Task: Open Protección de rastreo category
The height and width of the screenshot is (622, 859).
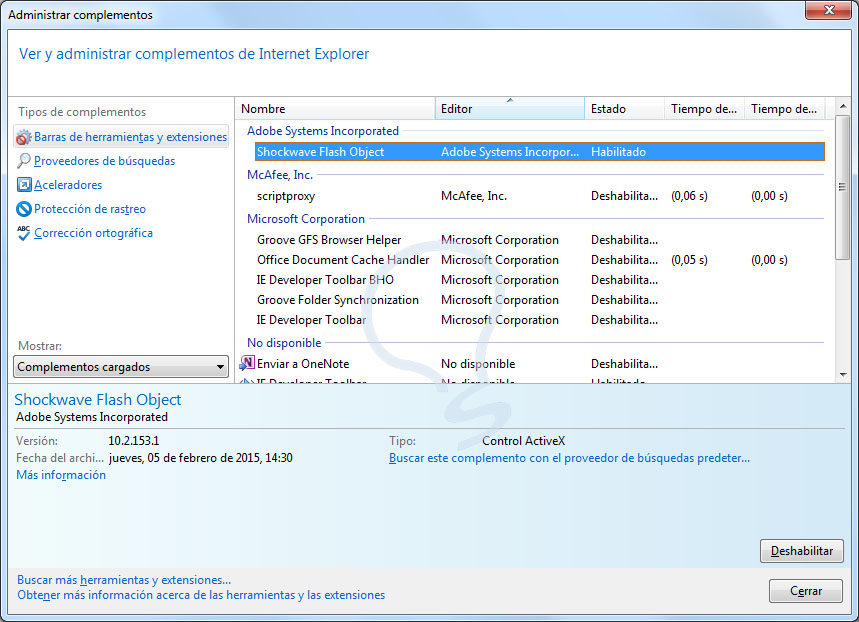Action: (x=90, y=209)
